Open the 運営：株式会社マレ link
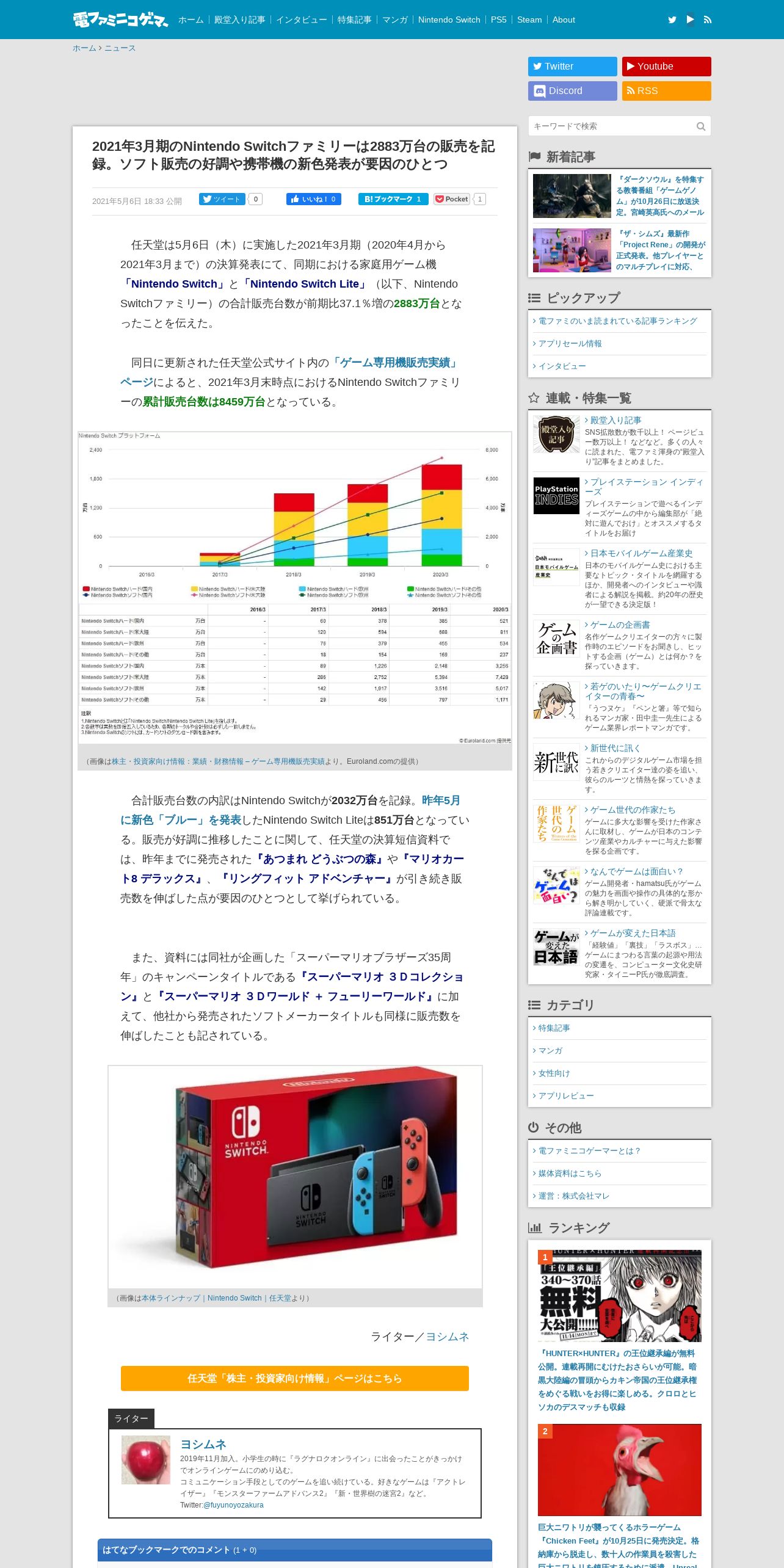Image resolution: width=784 pixels, height=1568 pixels. tap(573, 1196)
